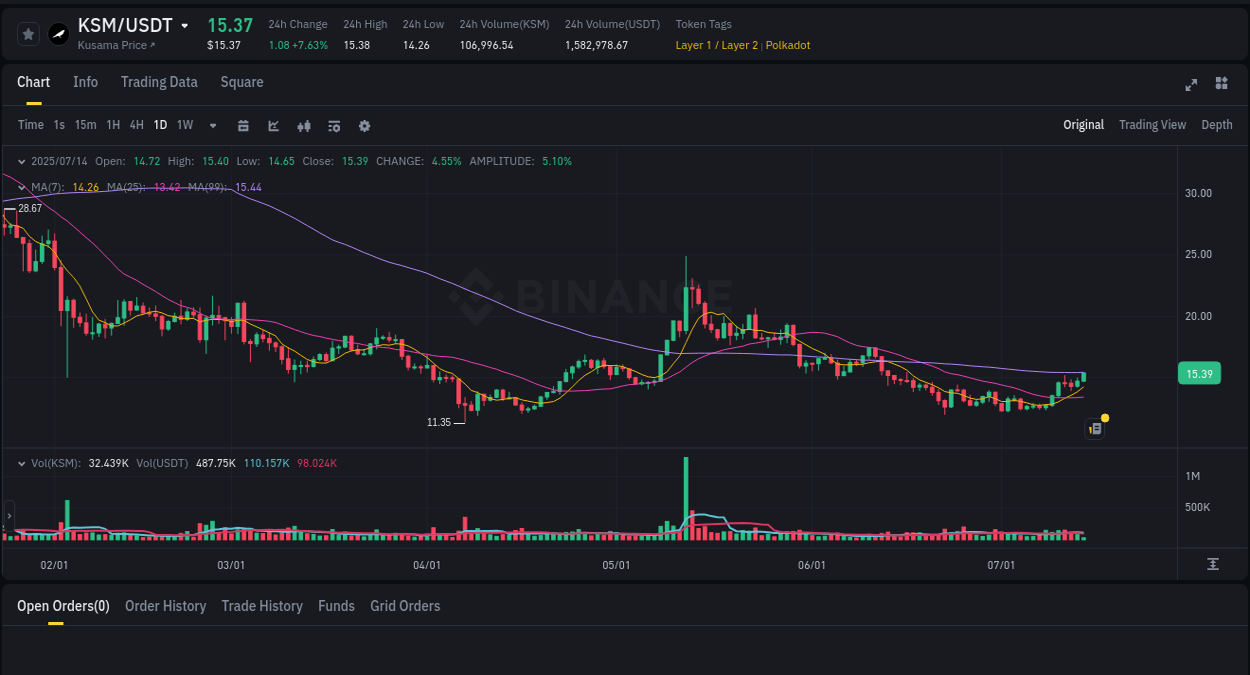Open the extra timeframes dropdown arrow
Viewport: 1250px width, 675px height.
coord(212,125)
